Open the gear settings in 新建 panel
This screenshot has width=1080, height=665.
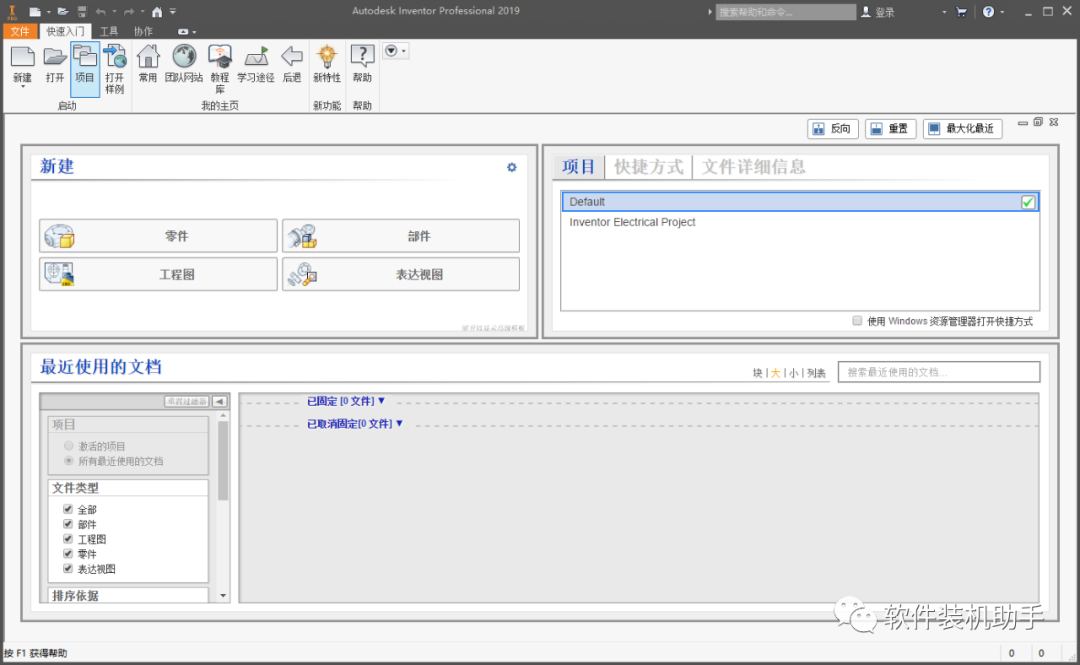[x=512, y=167]
